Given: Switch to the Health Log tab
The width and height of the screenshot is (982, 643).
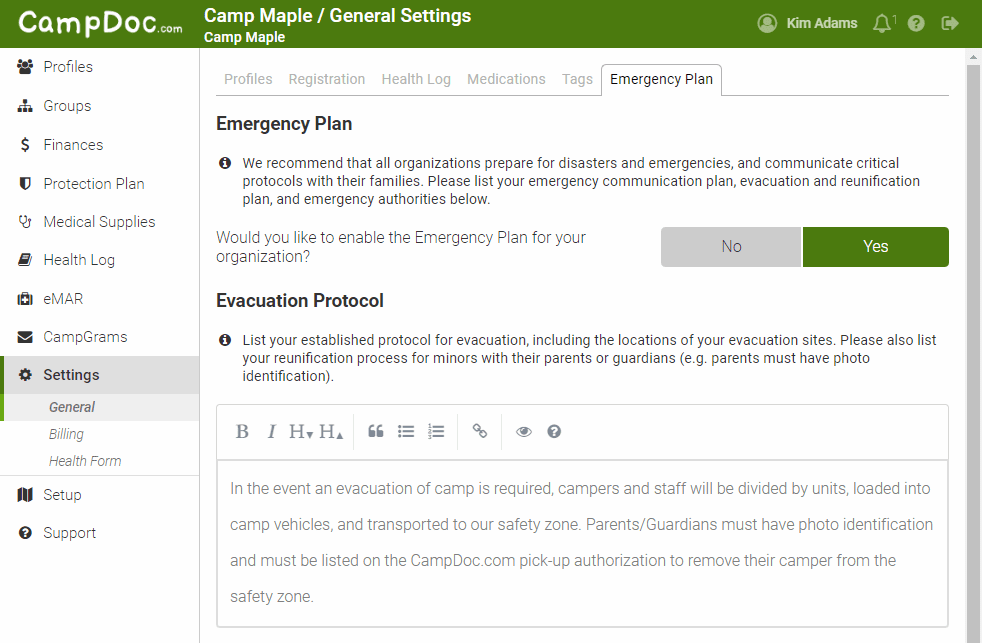Looking at the screenshot, I should pyautogui.click(x=416, y=80).
